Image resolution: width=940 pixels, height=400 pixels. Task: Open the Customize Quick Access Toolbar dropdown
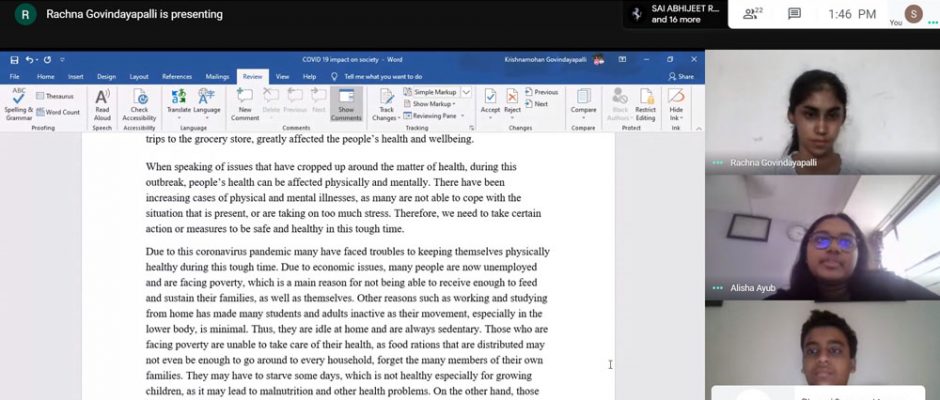(x=62, y=59)
